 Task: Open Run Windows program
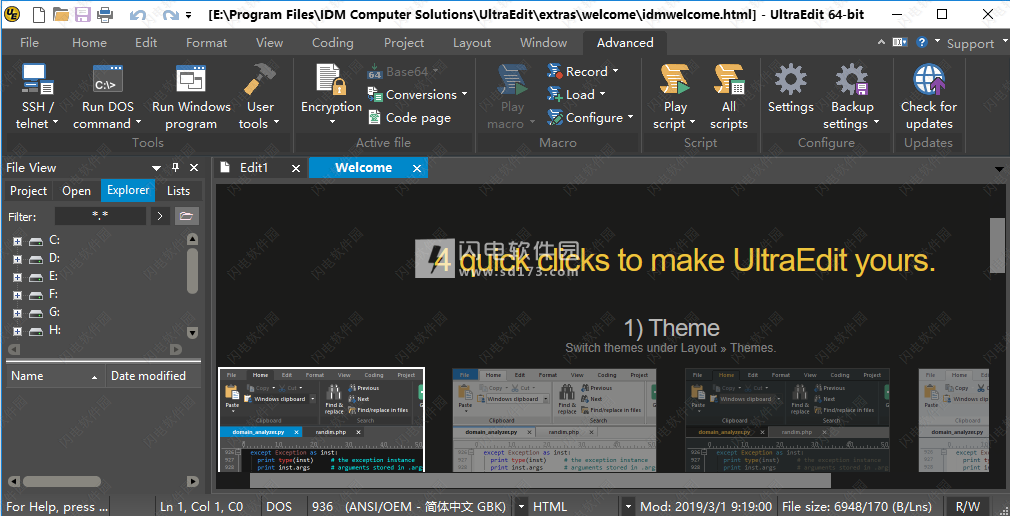tap(191, 95)
